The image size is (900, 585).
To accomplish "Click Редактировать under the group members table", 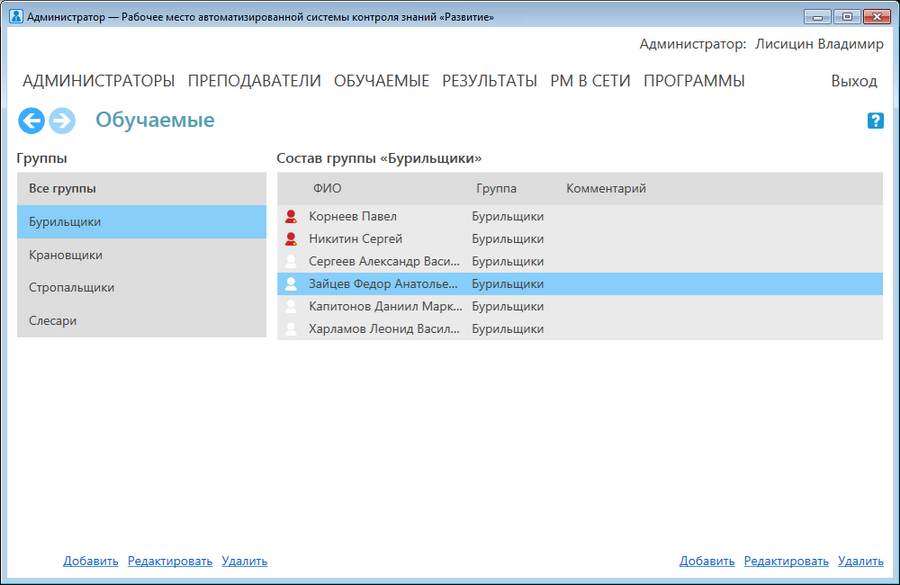I will pos(786,561).
